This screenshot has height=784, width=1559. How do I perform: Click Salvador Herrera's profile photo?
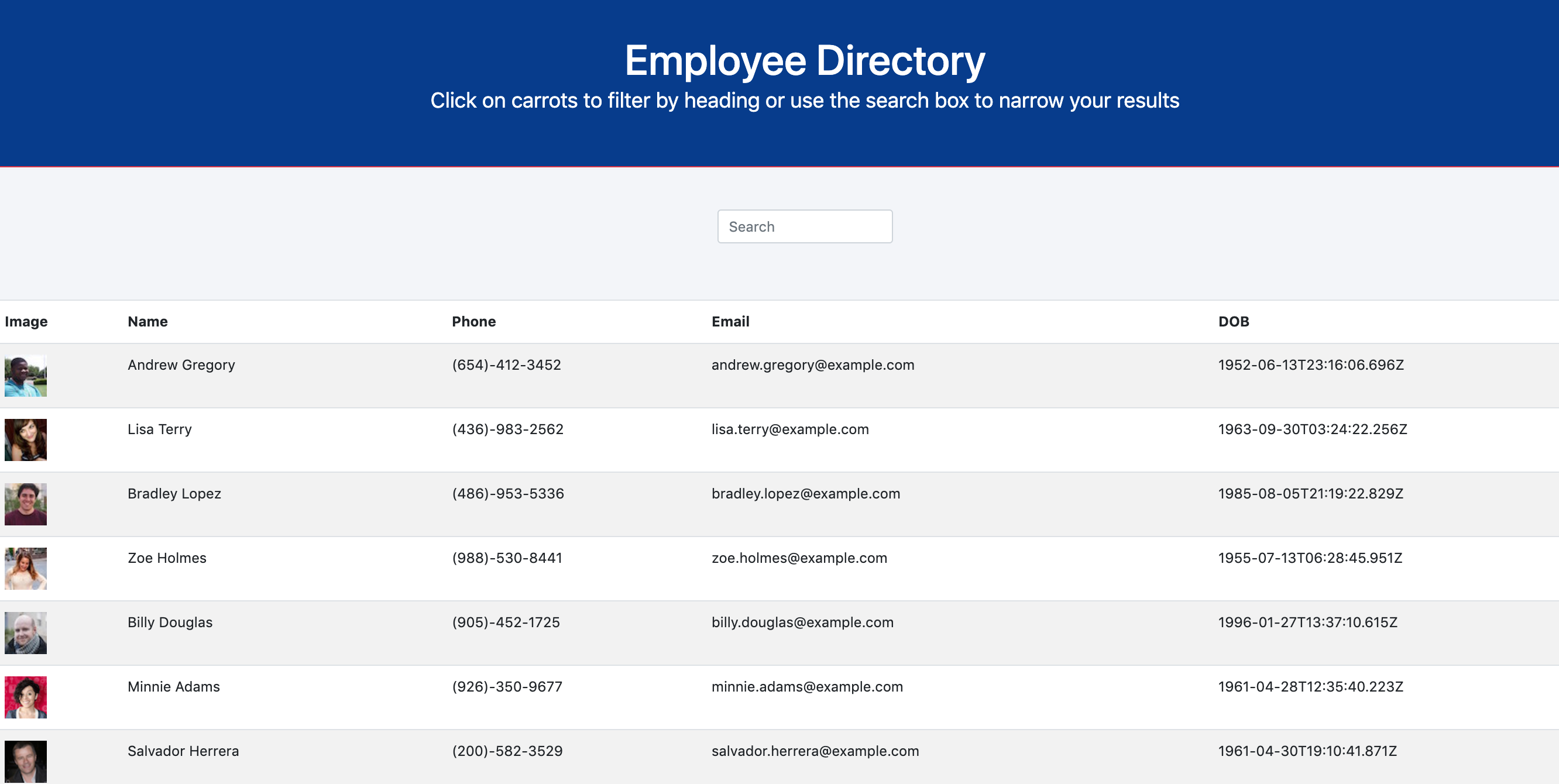point(25,761)
